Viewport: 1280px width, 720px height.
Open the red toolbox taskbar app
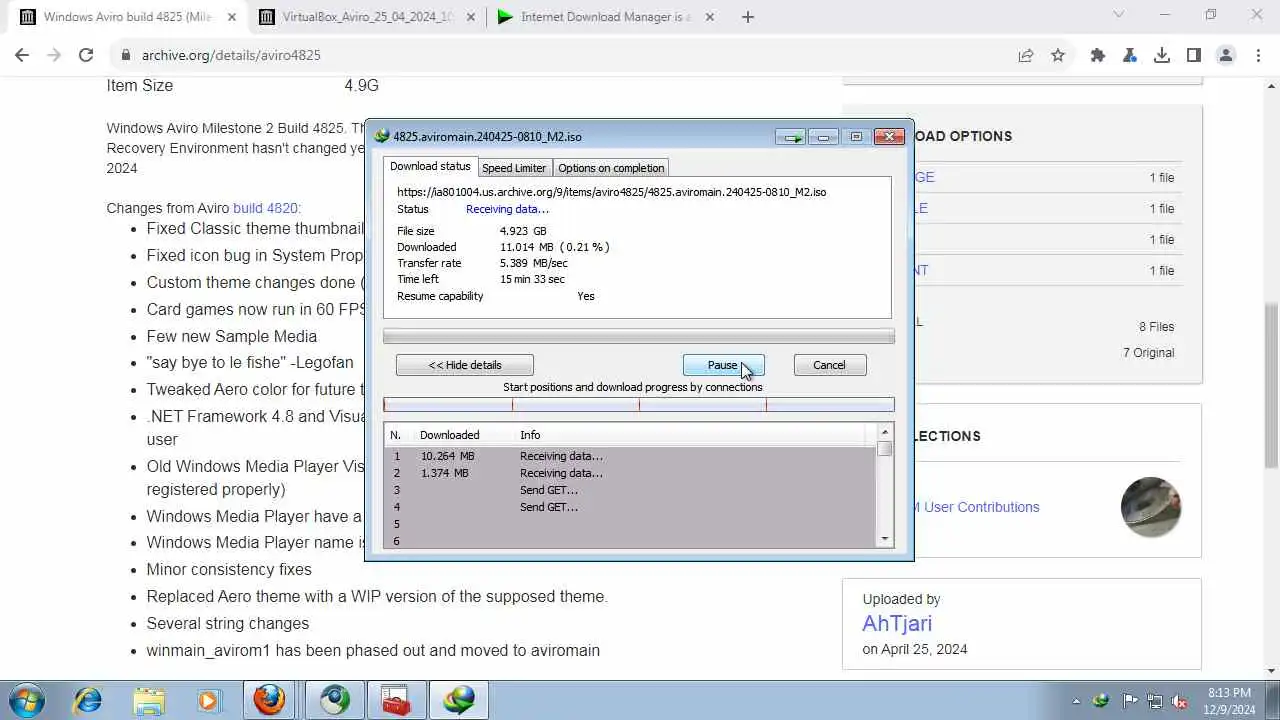(397, 700)
